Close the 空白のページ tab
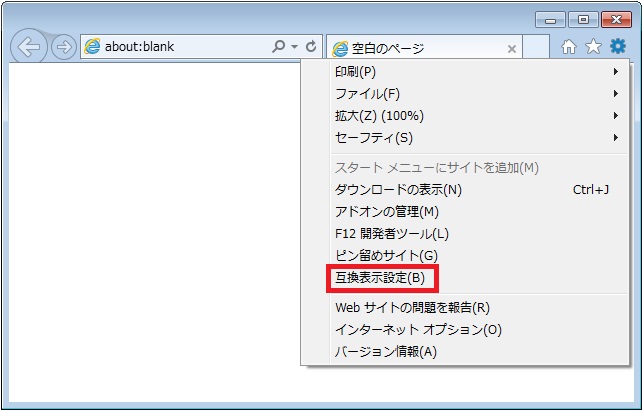This screenshot has height=411, width=642. [512, 49]
